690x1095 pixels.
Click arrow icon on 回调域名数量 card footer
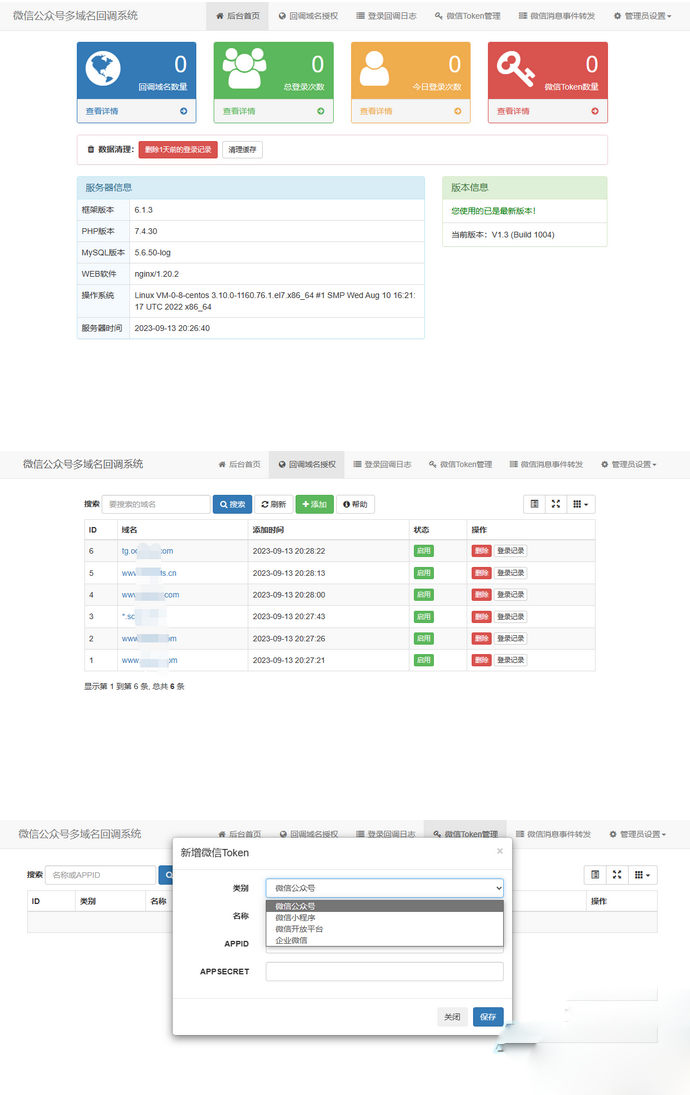point(184,111)
